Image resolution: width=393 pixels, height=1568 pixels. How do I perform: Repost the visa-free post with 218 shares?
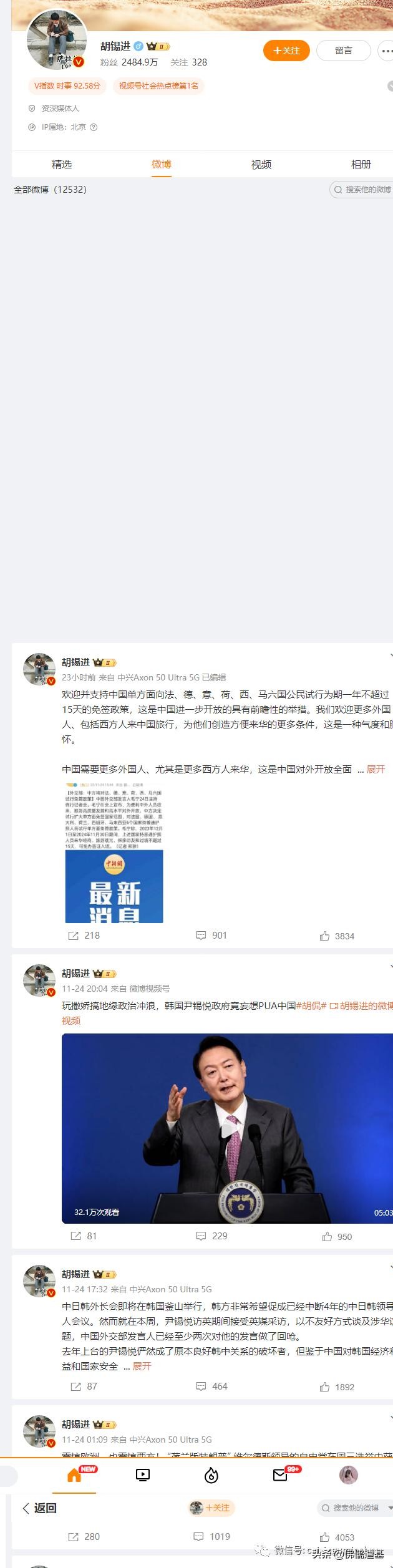[x=84, y=935]
